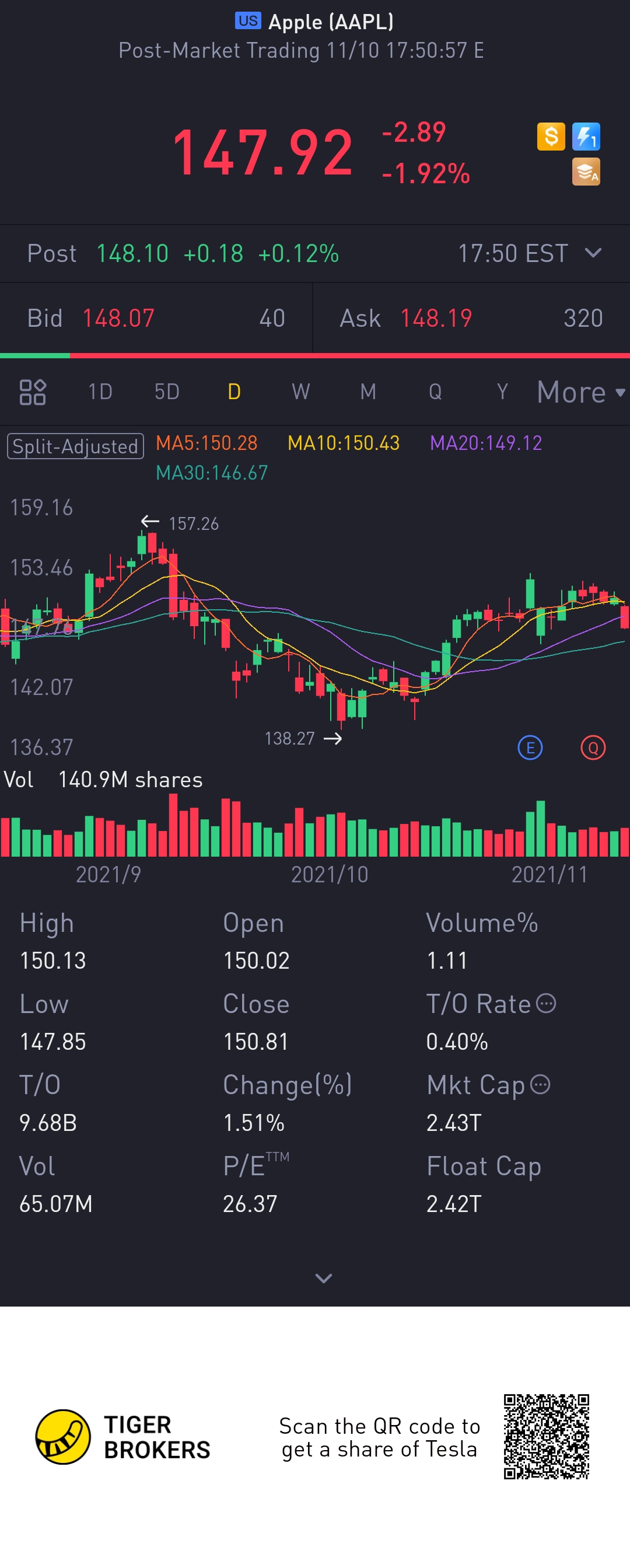Open the More timeframe dropdown

click(580, 392)
